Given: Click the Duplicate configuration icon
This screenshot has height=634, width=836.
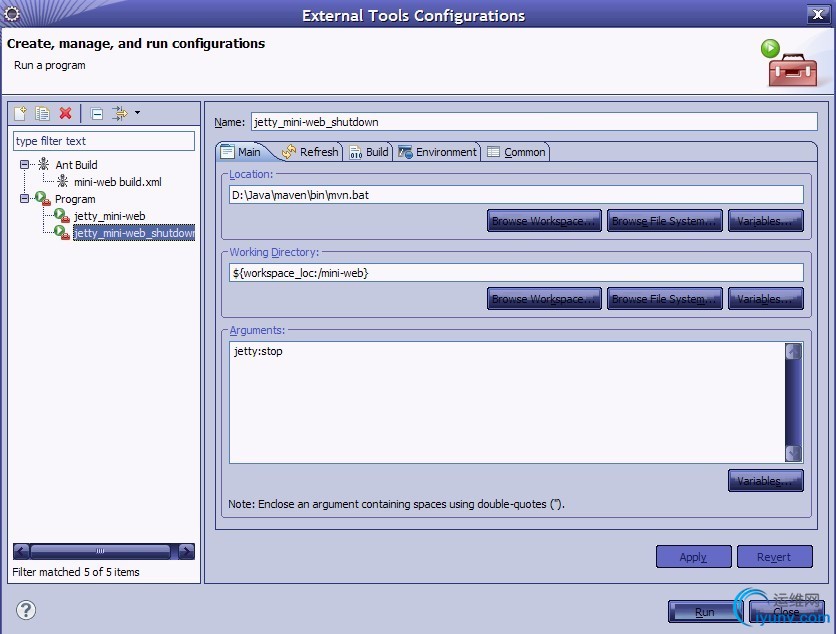Looking at the screenshot, I should 42,113.
